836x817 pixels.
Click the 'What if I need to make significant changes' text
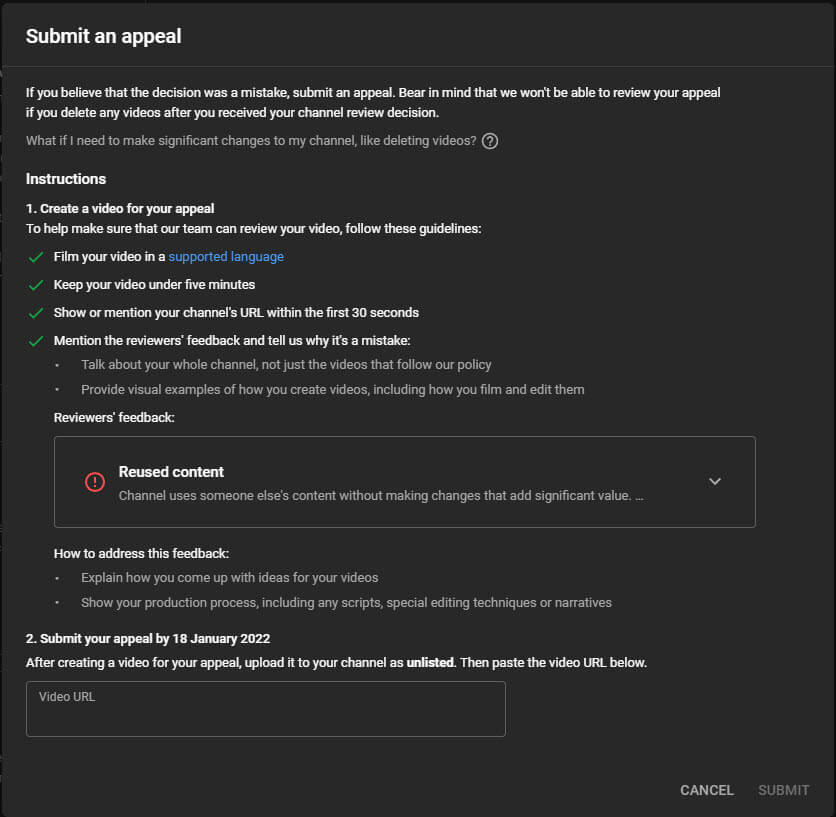[251, 141]
